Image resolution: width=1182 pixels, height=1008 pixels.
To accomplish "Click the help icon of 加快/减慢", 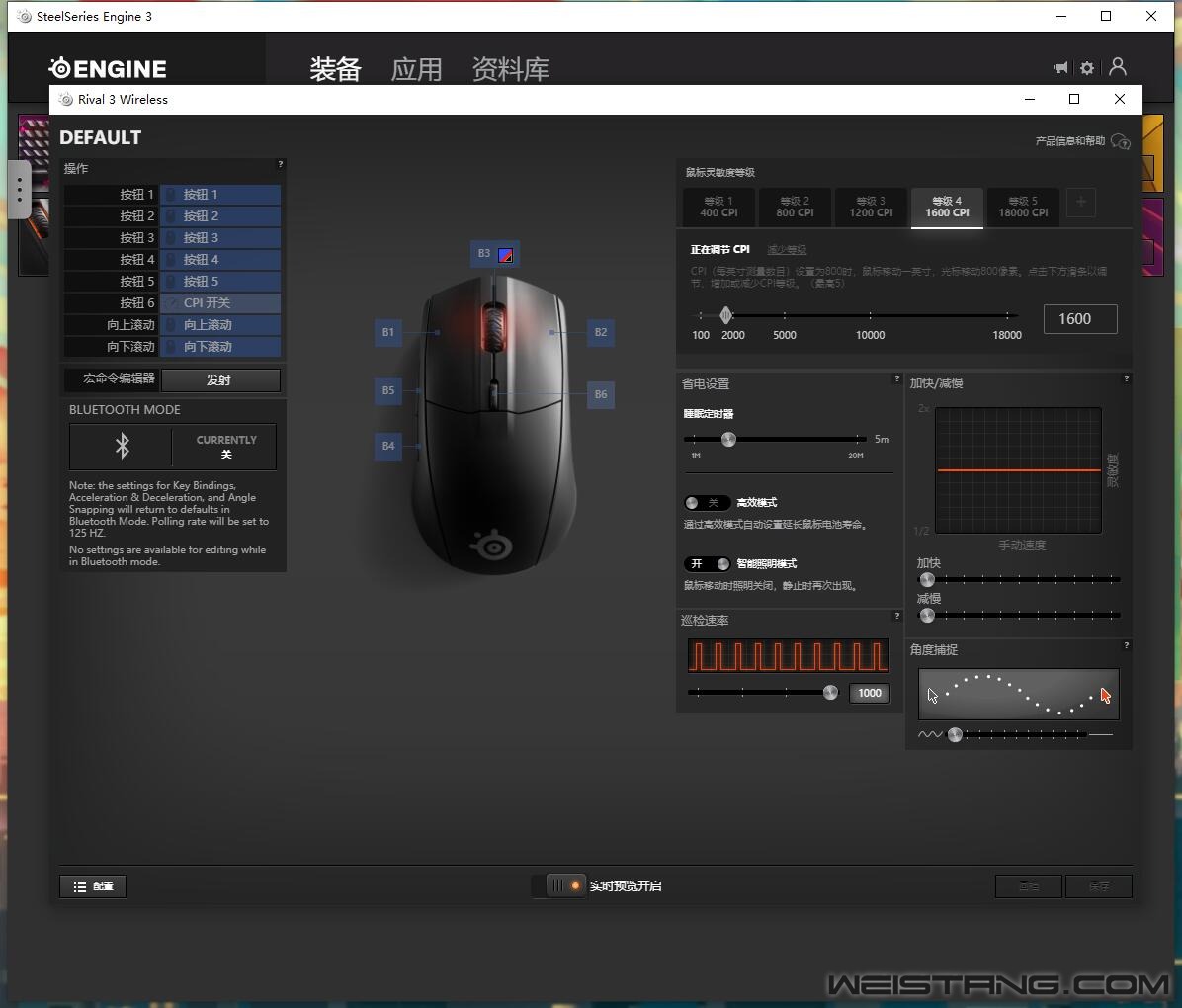I will click(1127, 378).
